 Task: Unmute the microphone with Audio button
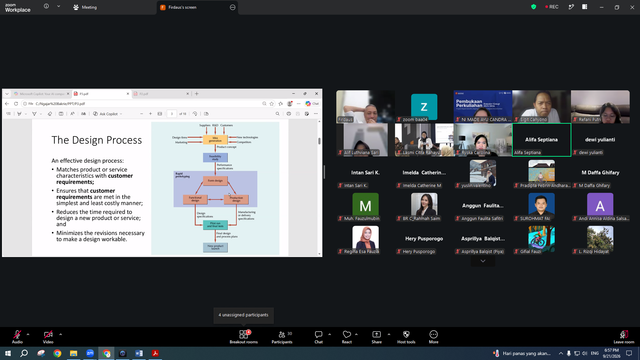coord(17,336)
